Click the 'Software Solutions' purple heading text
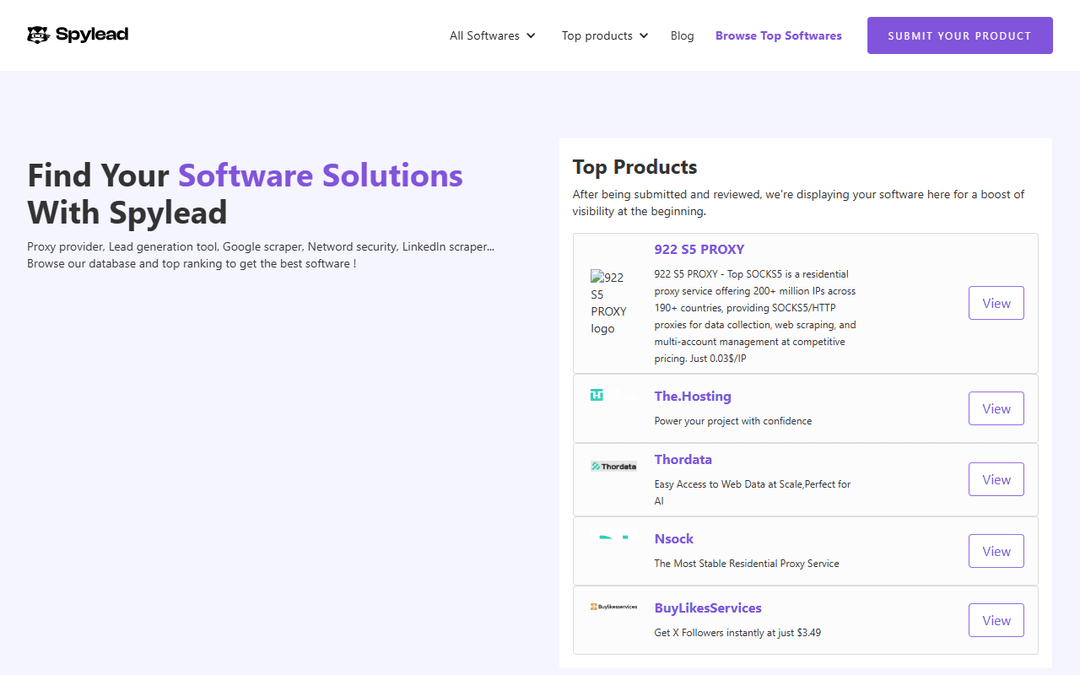 click(320, 175)
